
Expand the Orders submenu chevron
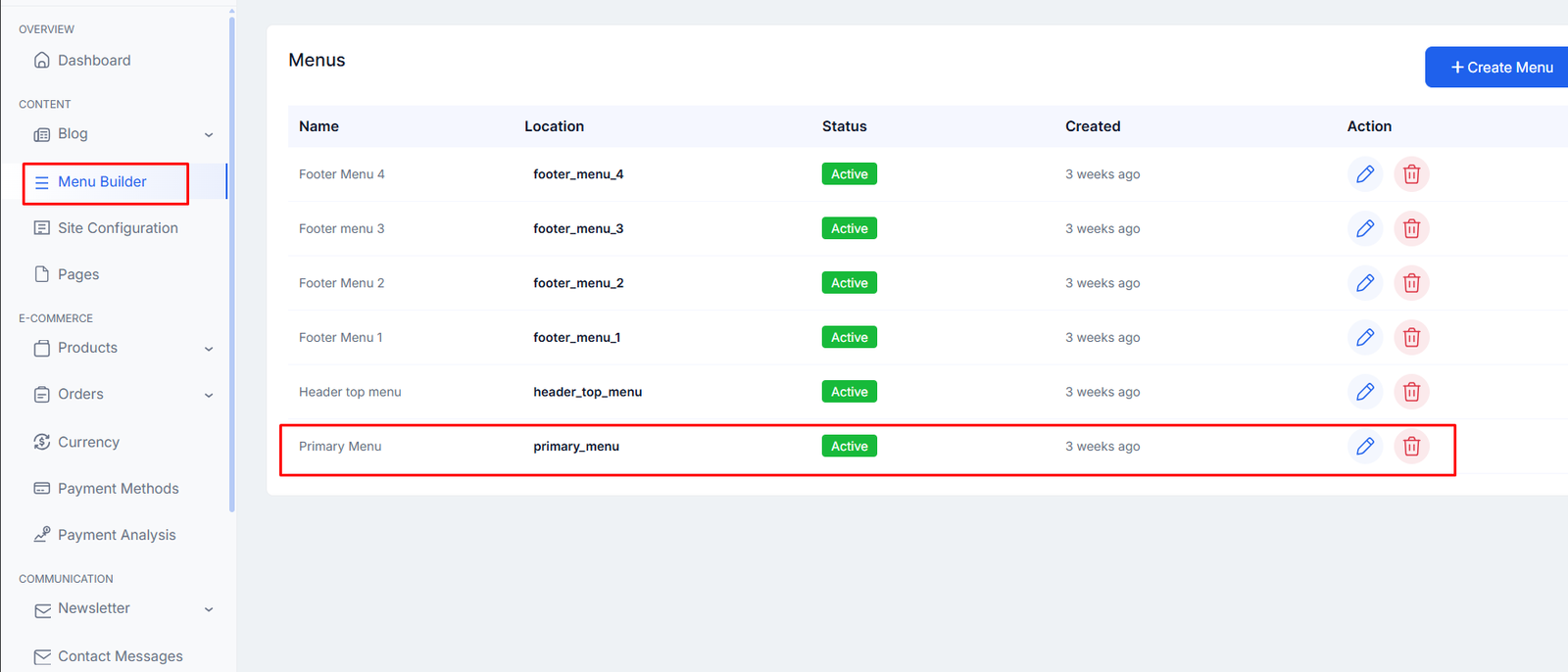(x=209, y=396)
